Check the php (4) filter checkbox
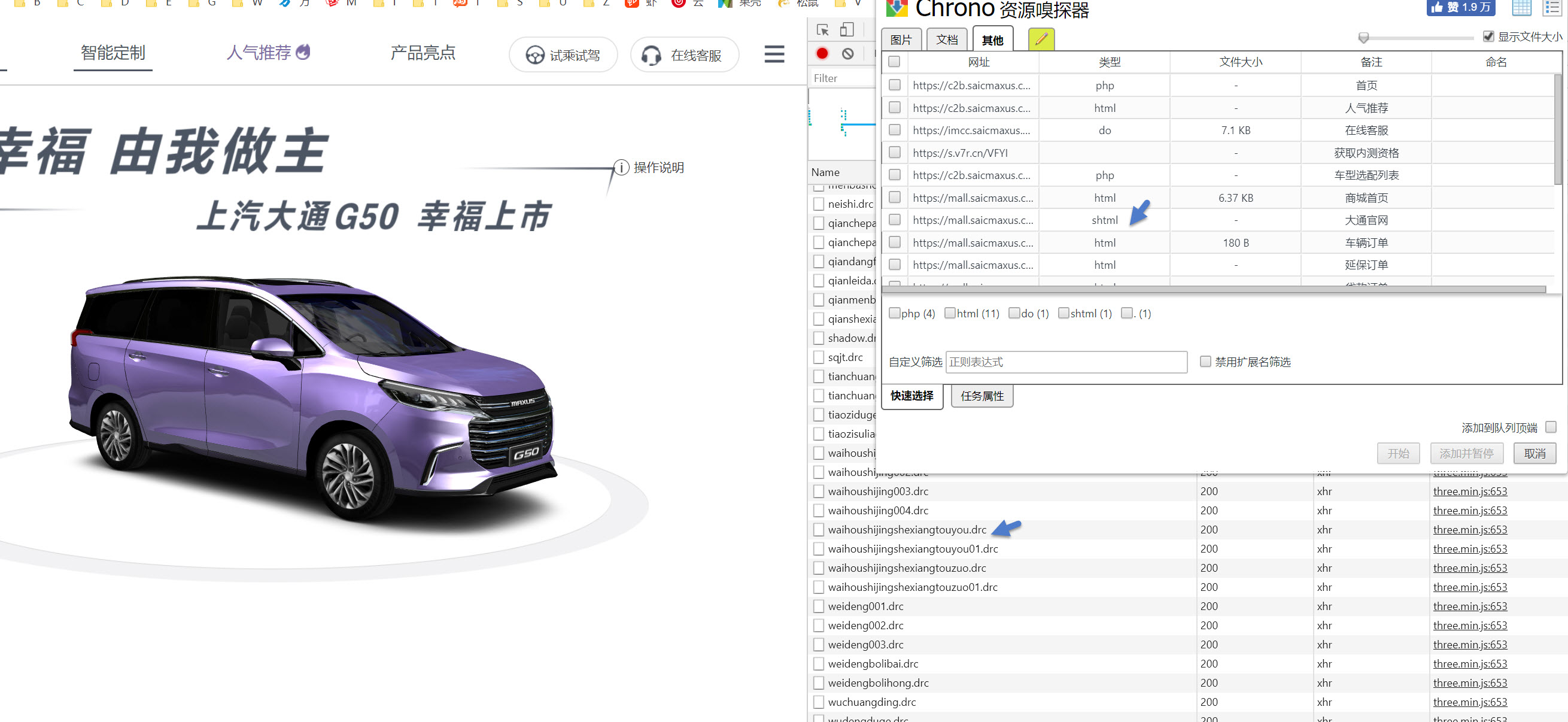The image size is (1568, 722). pyautogui.click(x=894, y=313)
